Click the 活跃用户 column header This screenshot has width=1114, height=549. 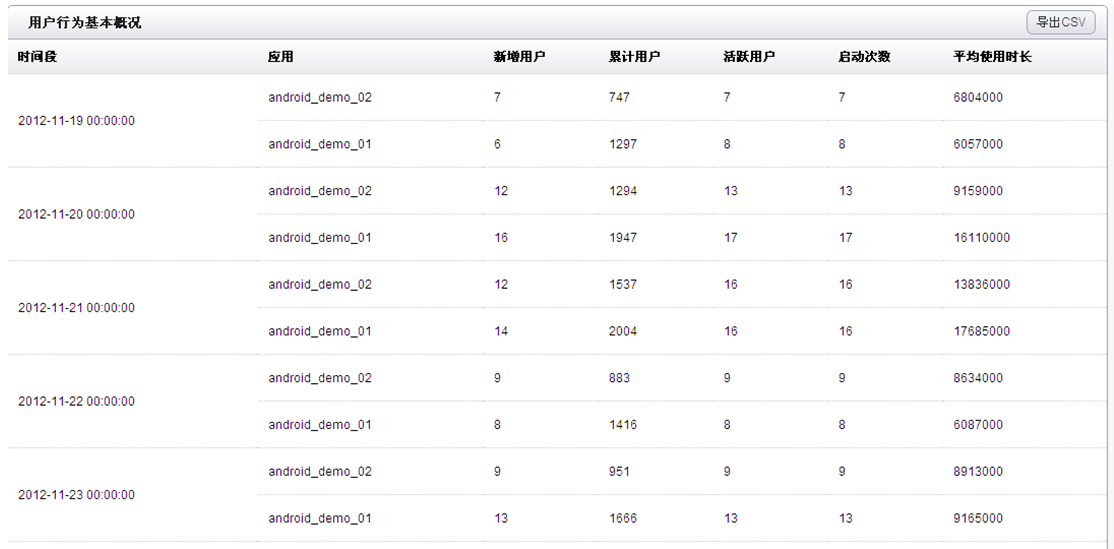750,57
